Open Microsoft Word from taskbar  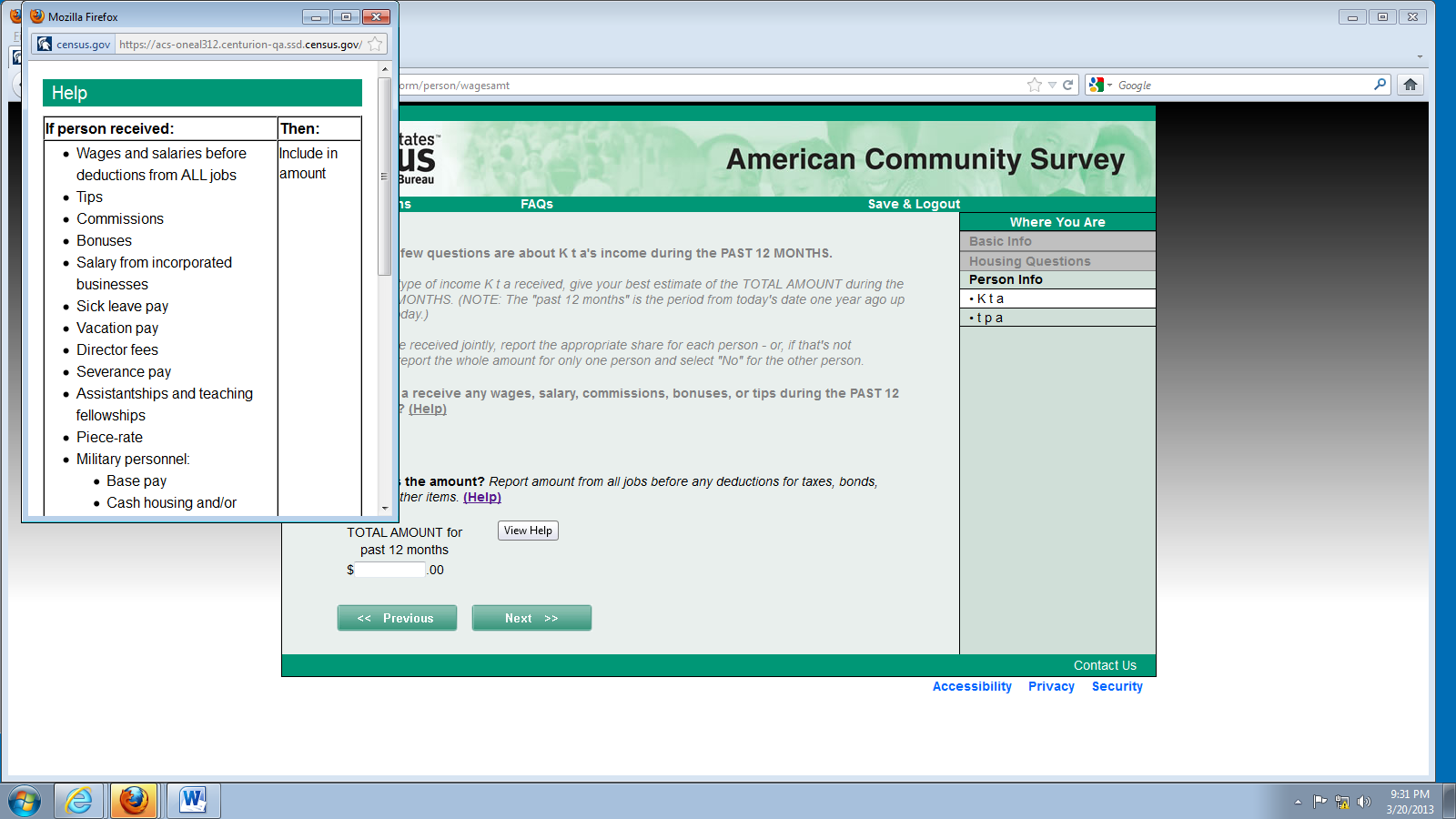coord(193,801)
